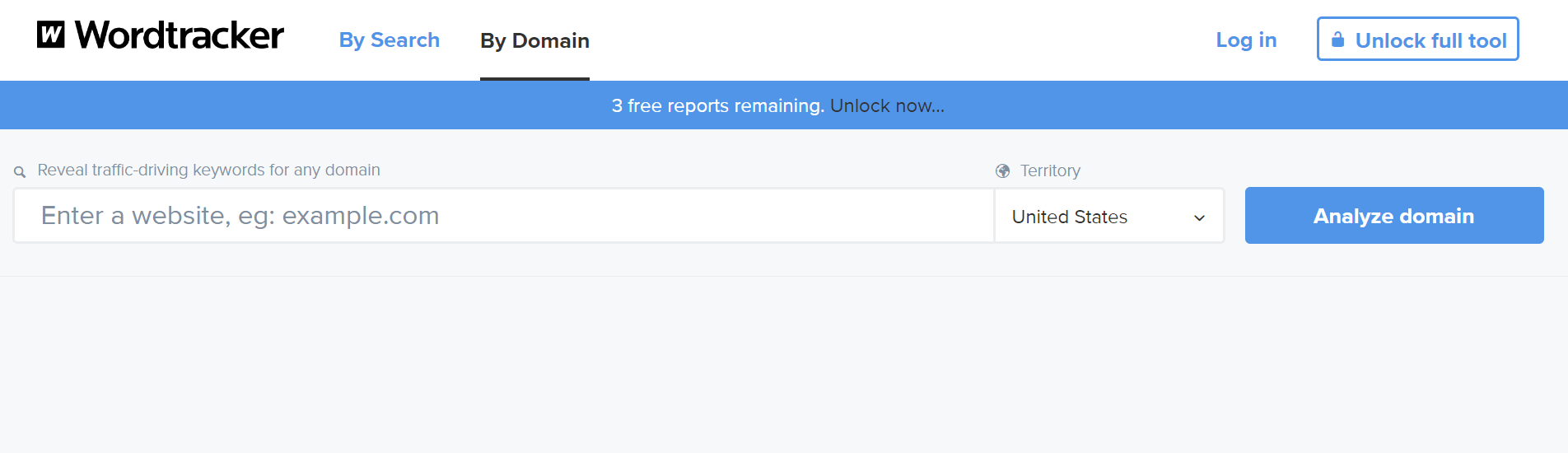Click the United States text in selector
Screen dimensions: 1568x453
coord(1069,217)
